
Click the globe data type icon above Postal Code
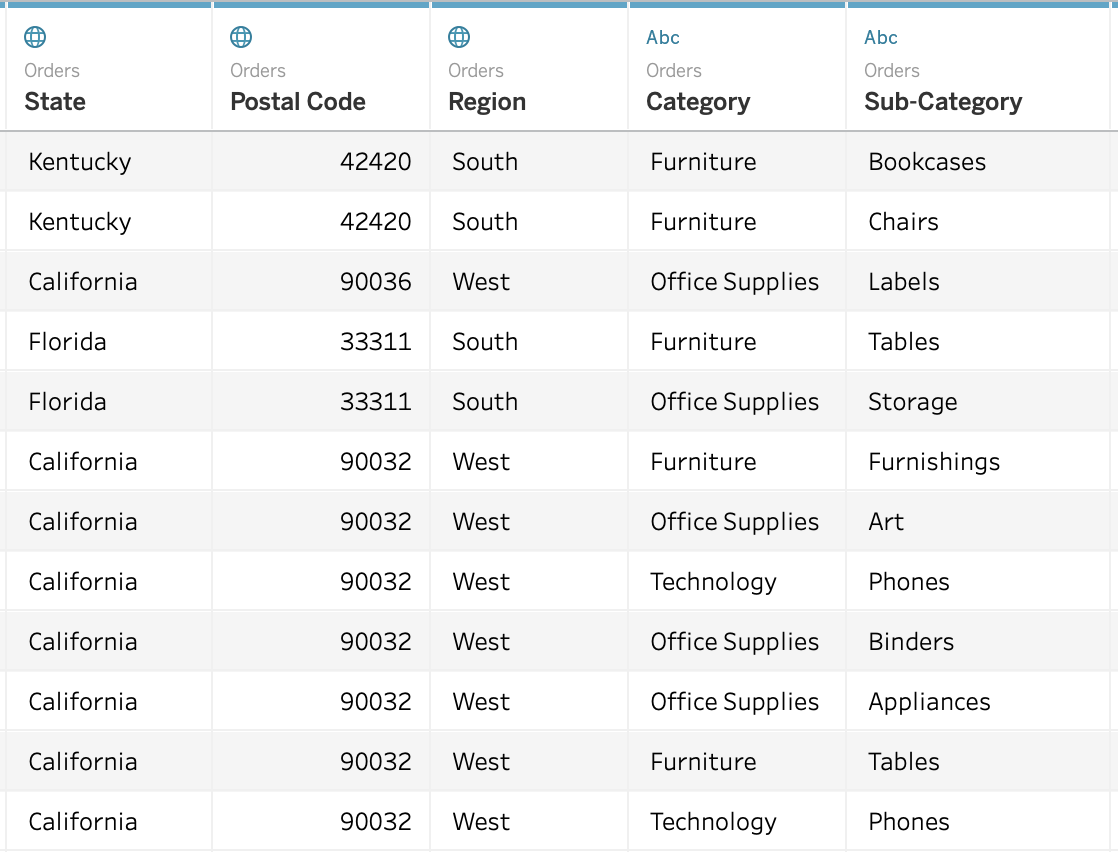(241, 37)
